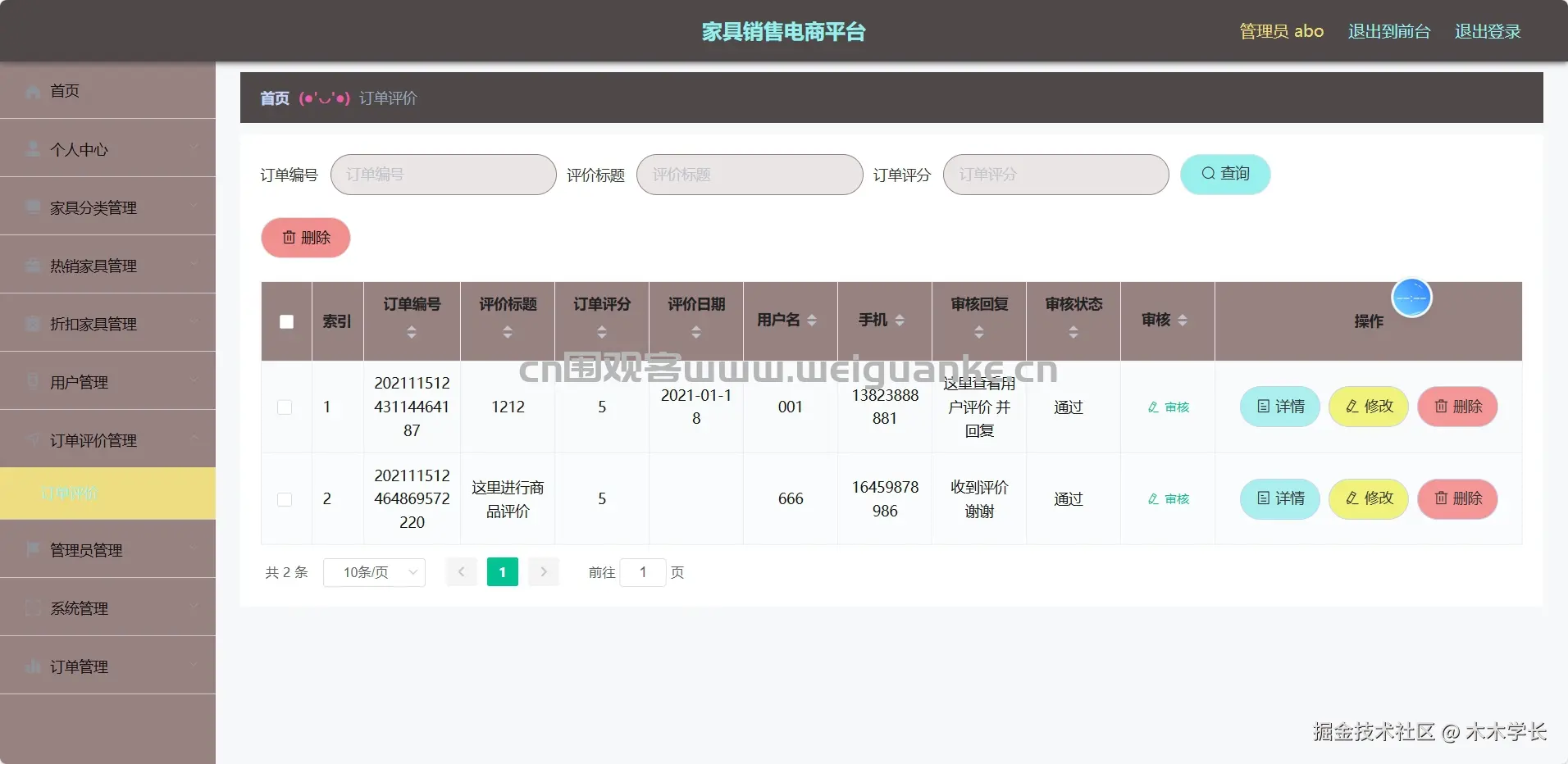Open 用户管理 sidebar menu
Viewport: 1568px width, 764px height.
107,382
